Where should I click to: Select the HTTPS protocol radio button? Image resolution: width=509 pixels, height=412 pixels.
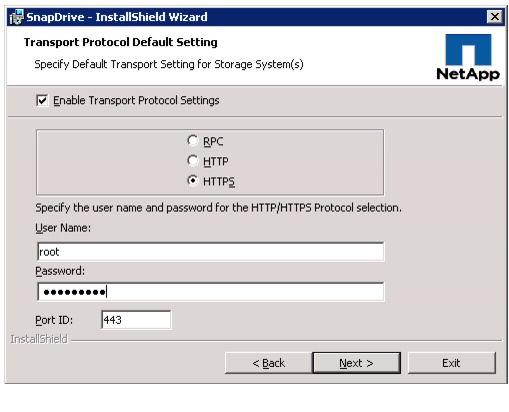192,181
